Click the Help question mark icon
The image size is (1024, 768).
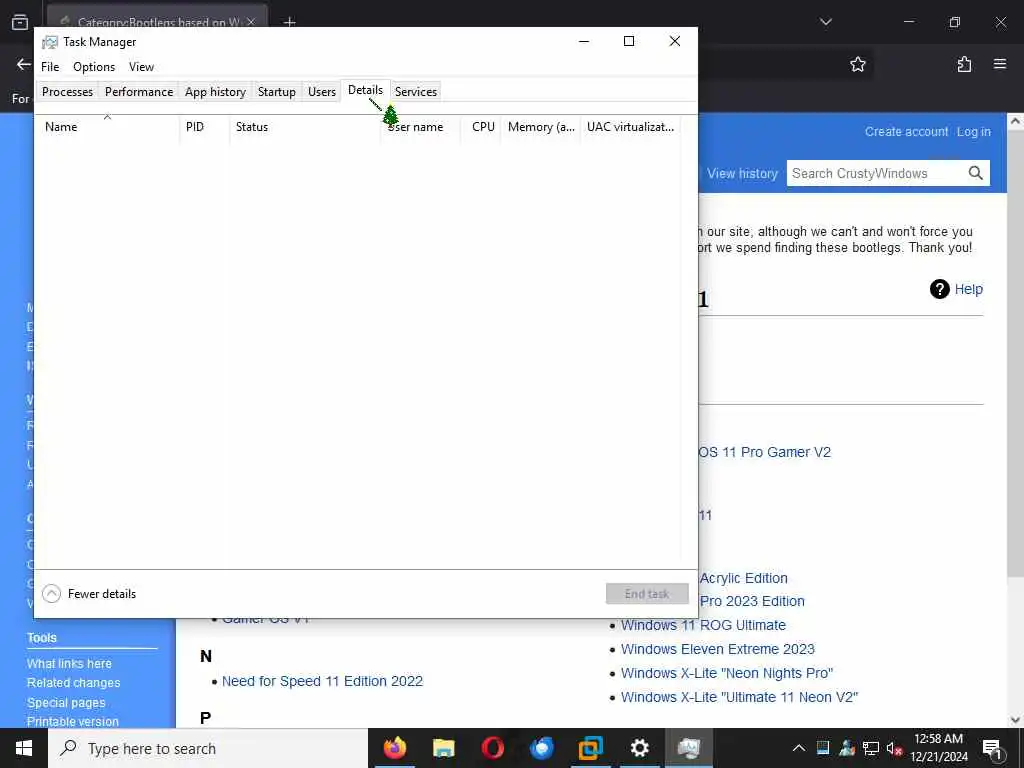[939, 289]
